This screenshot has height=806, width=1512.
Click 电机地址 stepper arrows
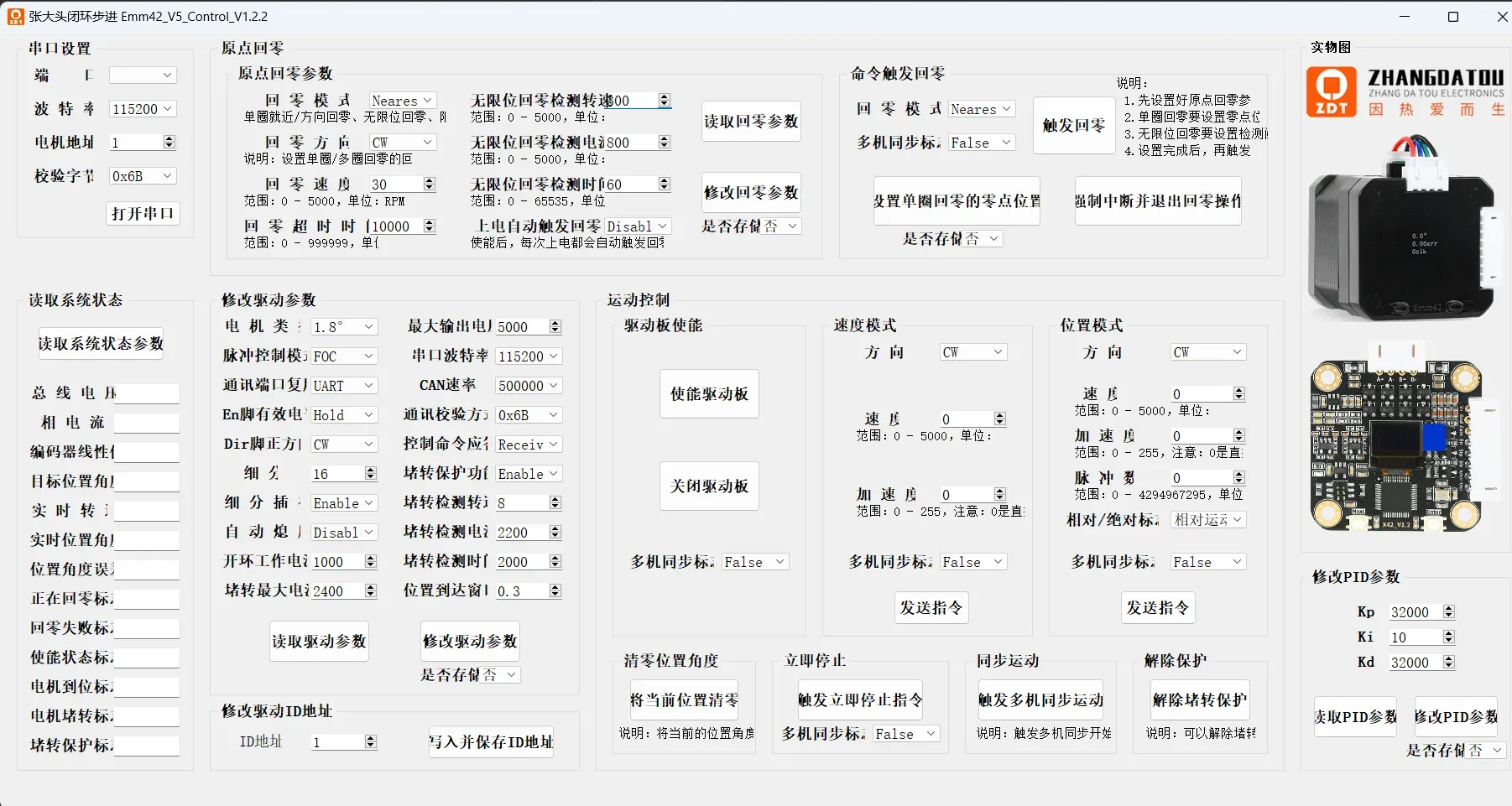point(169,142)
